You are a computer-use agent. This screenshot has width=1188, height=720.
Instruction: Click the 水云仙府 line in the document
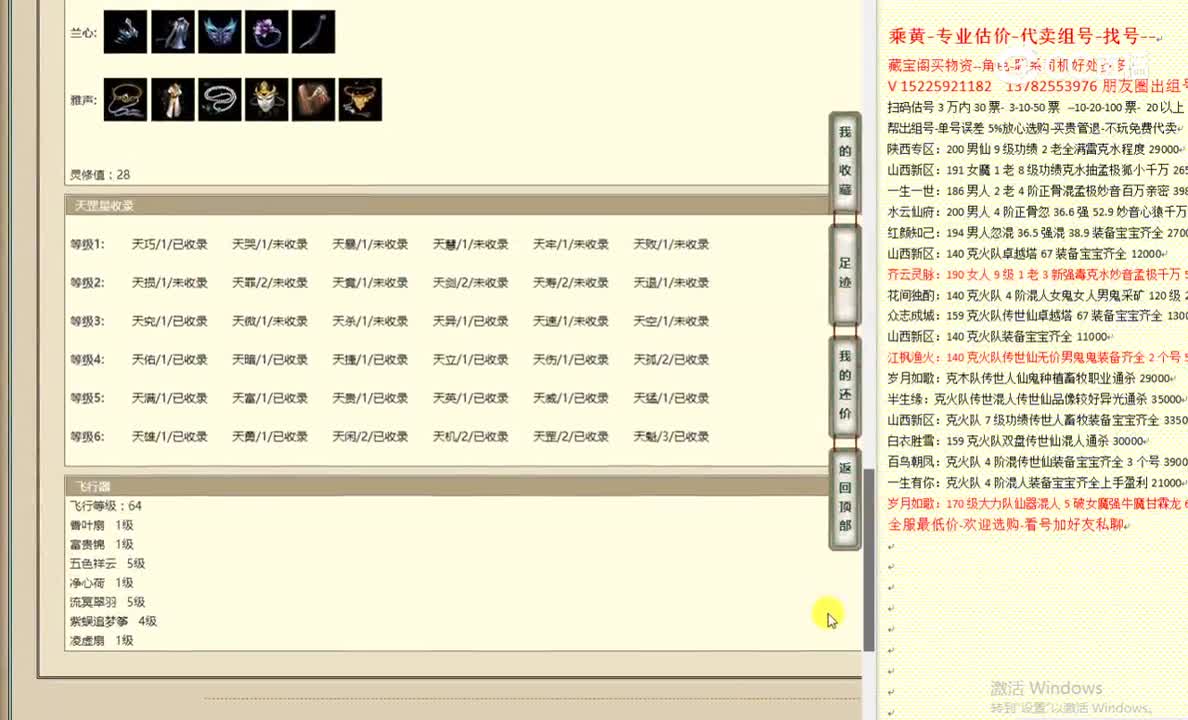[x=1037, y=211]
